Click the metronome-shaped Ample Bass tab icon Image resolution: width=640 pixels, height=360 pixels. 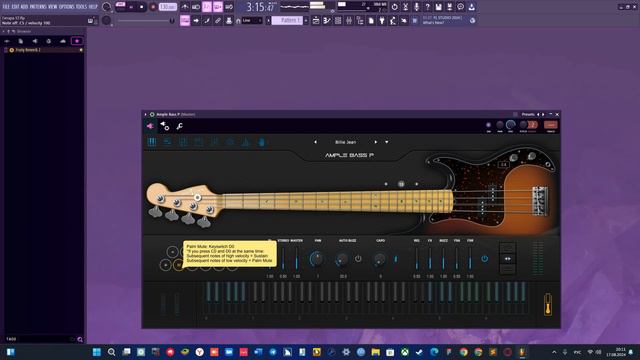coord(246,142)
